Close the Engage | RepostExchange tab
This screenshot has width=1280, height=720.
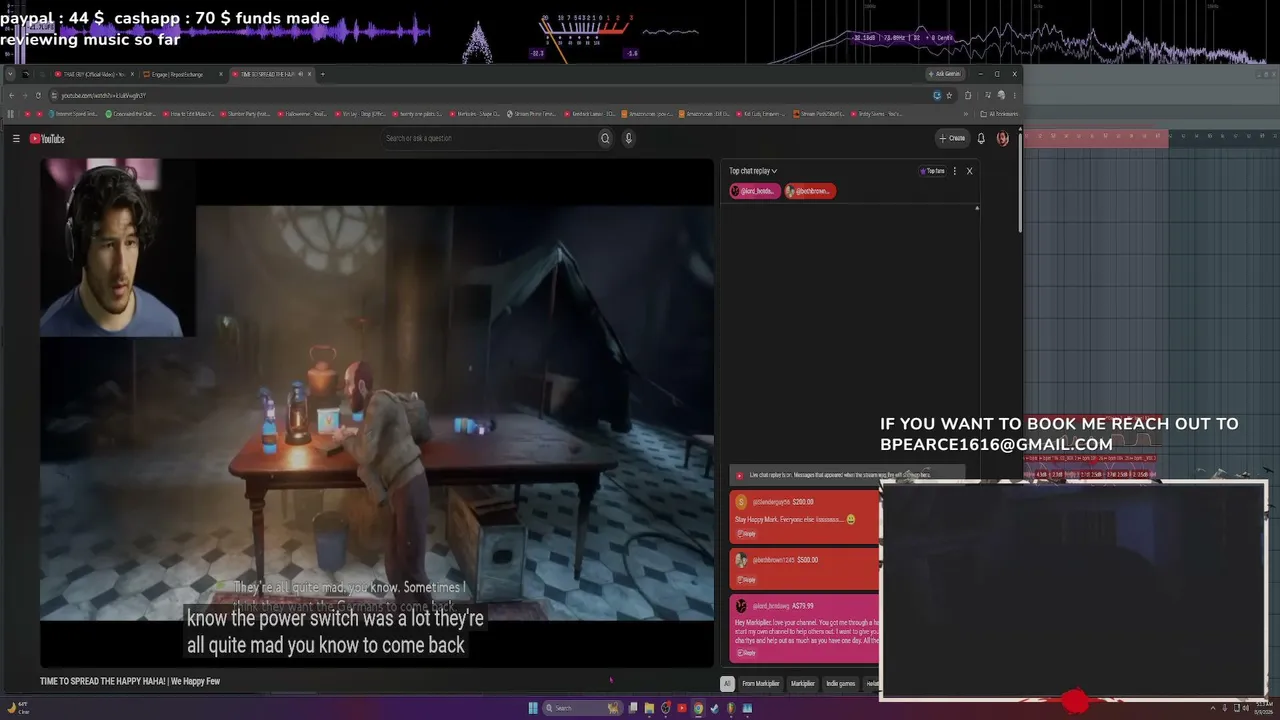(221, 74)
